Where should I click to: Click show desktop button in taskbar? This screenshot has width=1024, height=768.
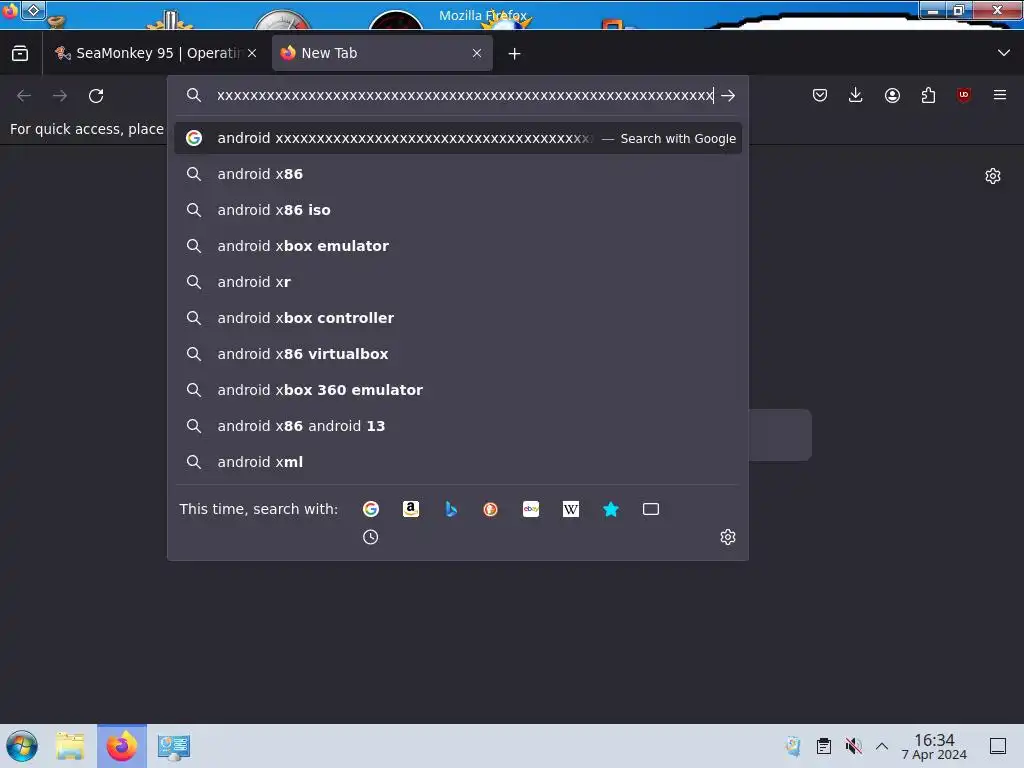coord(998,746)
